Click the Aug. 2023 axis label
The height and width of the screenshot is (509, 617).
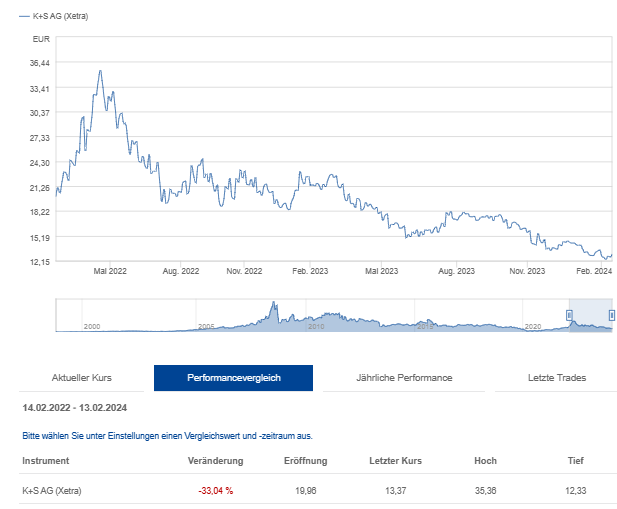coord(456,271)
